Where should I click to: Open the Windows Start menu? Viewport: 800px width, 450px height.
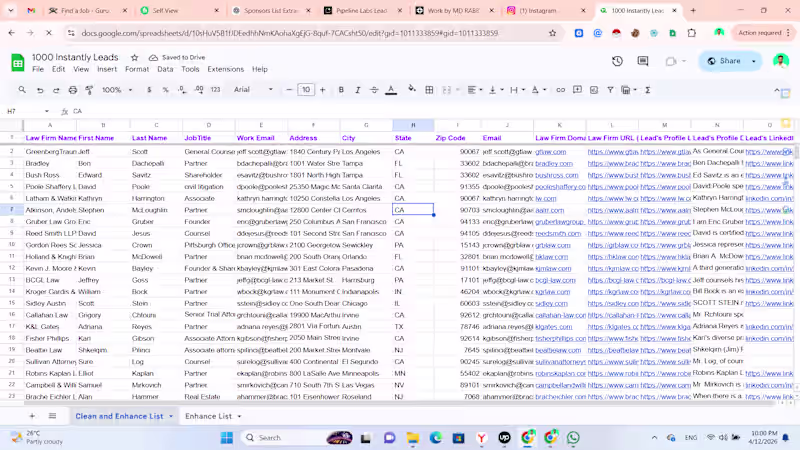[227, 437]
